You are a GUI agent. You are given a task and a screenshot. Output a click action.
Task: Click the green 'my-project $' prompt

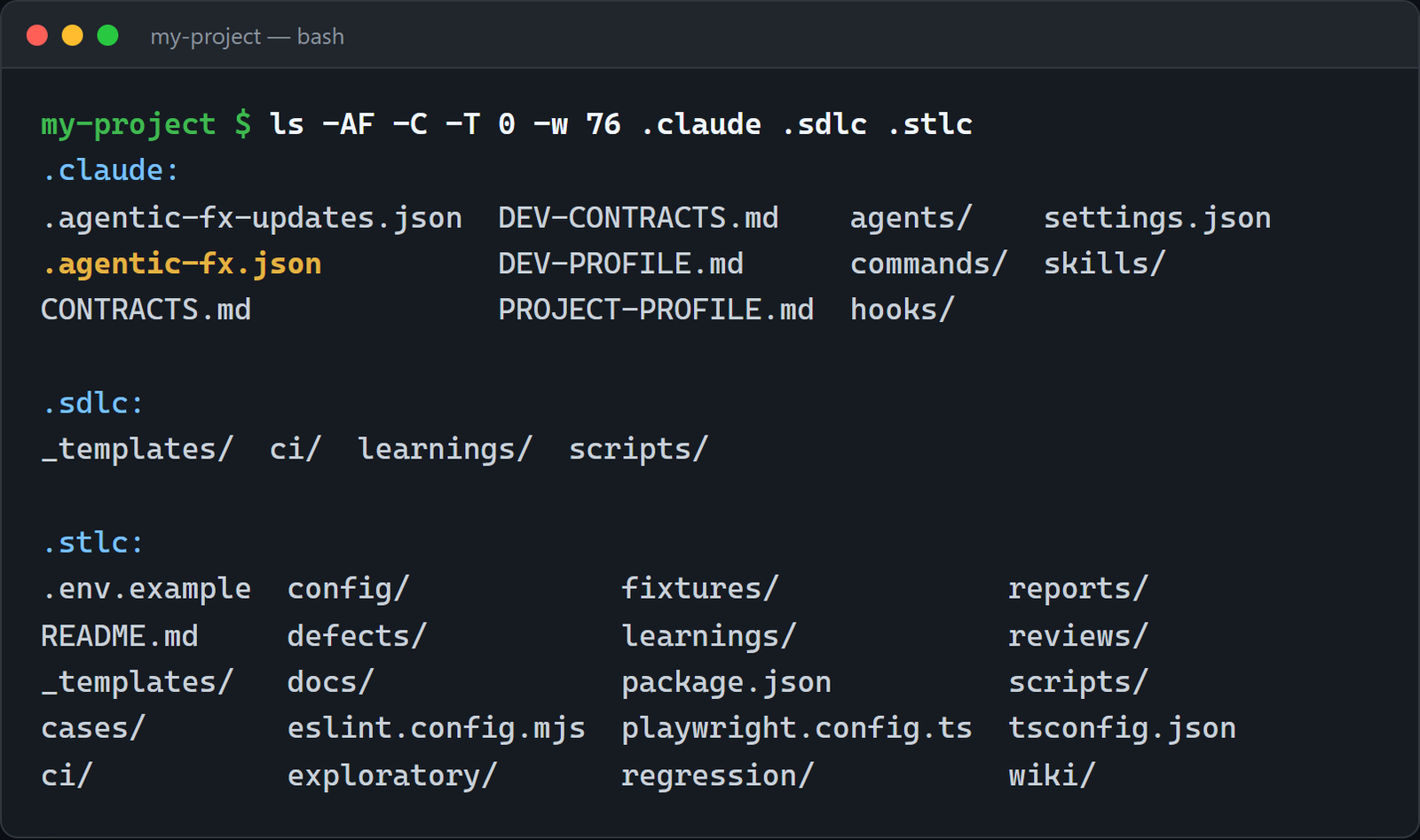(x=146, y=124)
